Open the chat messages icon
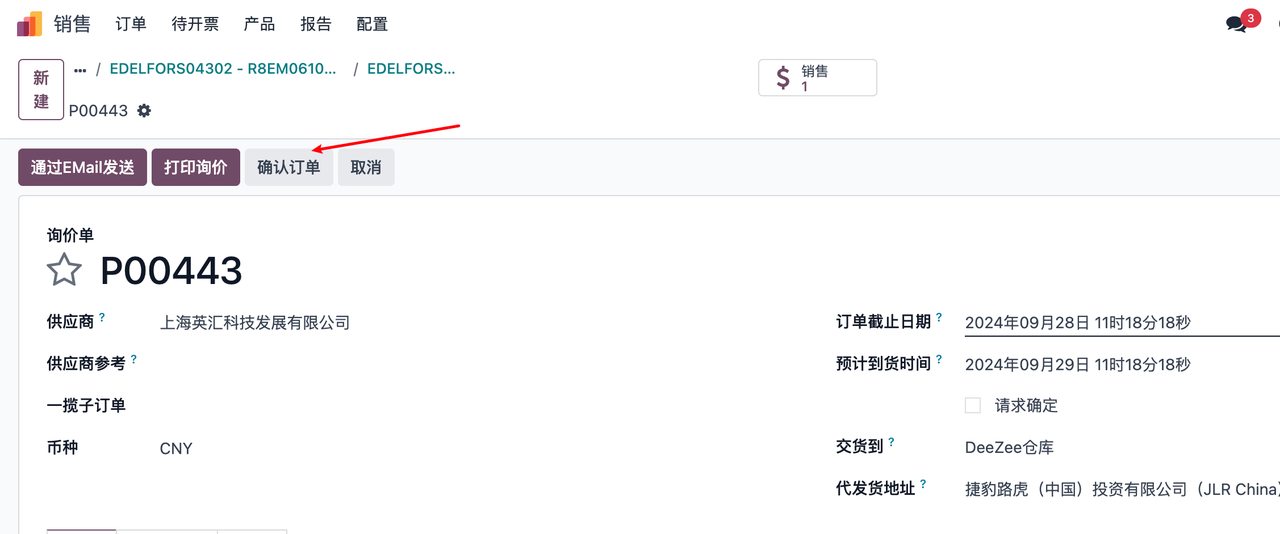Image resolution: width=1280 pixels, height=534 pixels. pos(1236,24)
